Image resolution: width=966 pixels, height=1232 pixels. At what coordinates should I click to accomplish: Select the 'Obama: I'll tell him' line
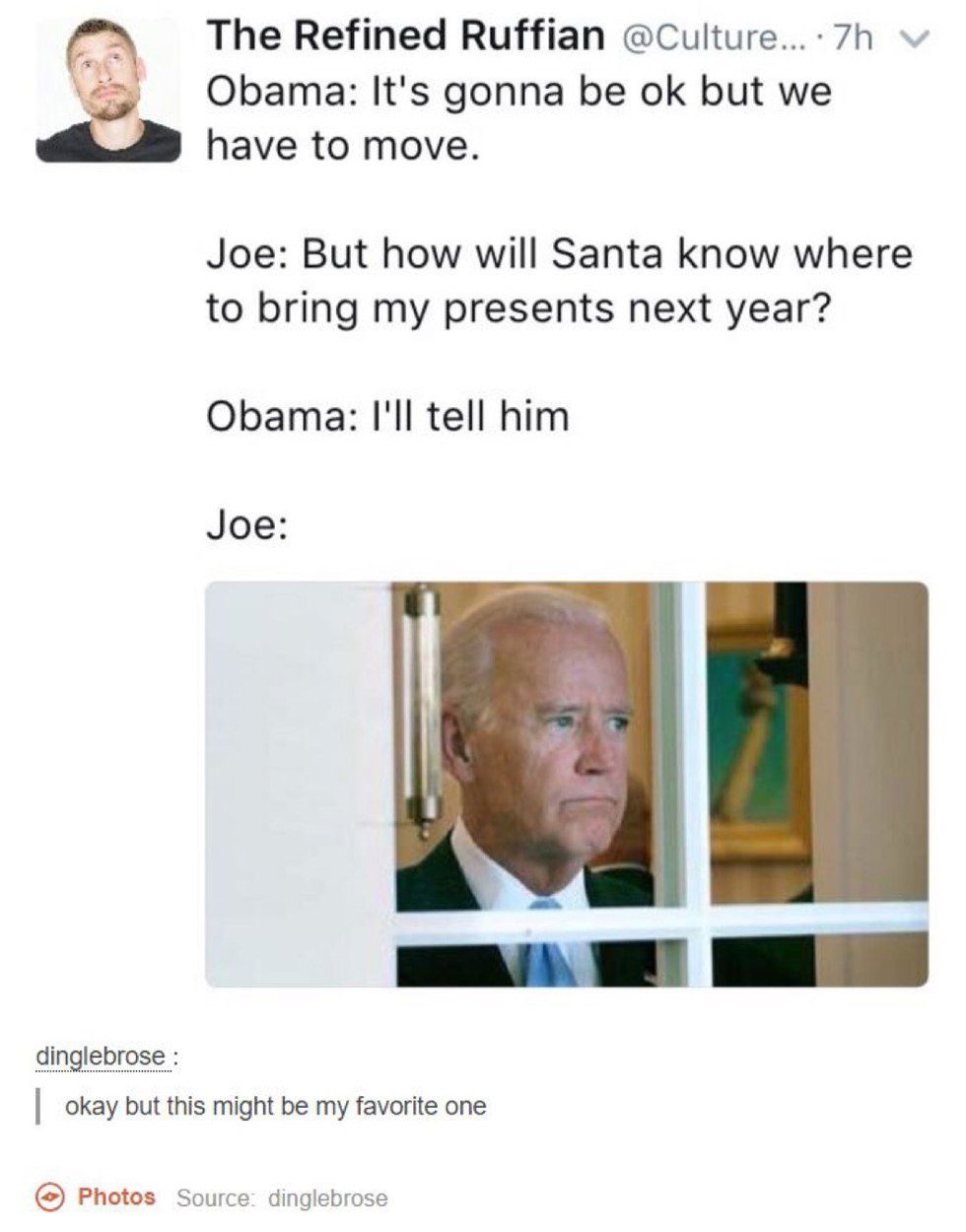pos(387,416)
